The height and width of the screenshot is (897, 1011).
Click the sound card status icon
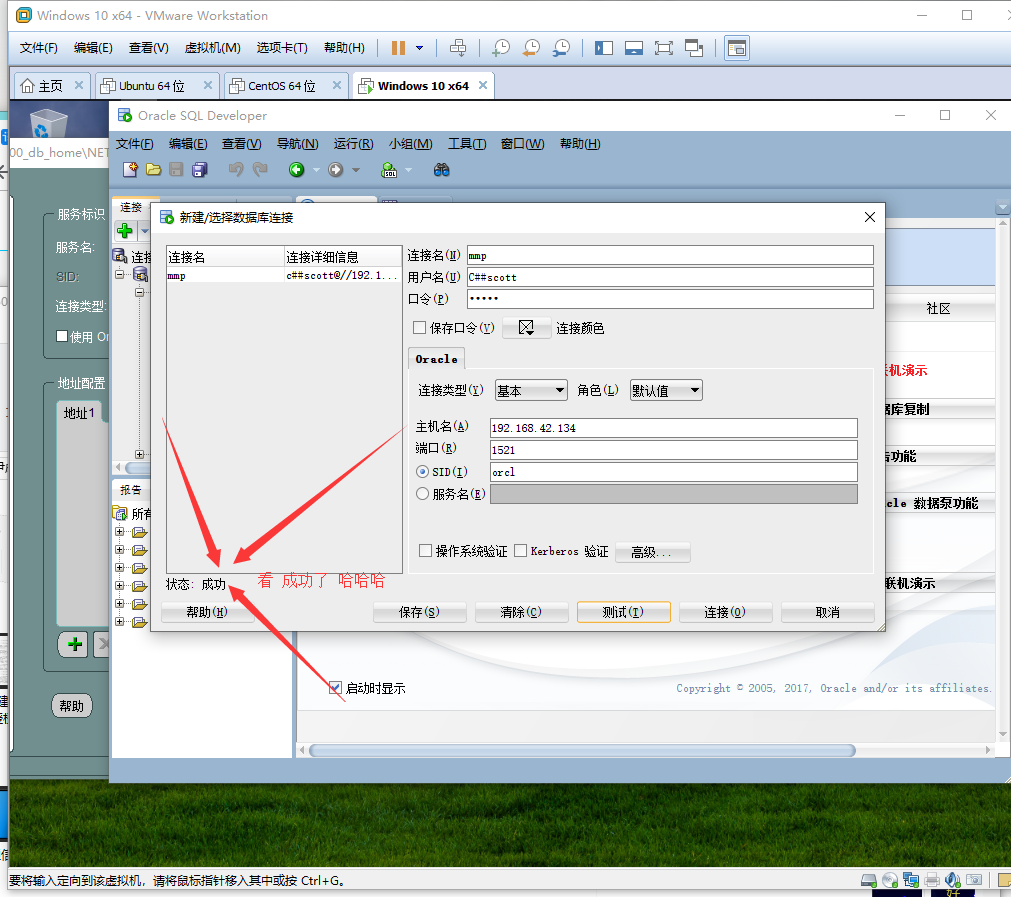point(953,880)
